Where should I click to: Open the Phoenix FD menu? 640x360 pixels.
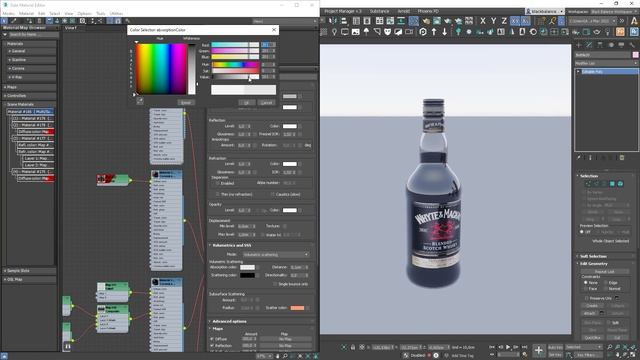pyautogui.click(x=428, y=11)
